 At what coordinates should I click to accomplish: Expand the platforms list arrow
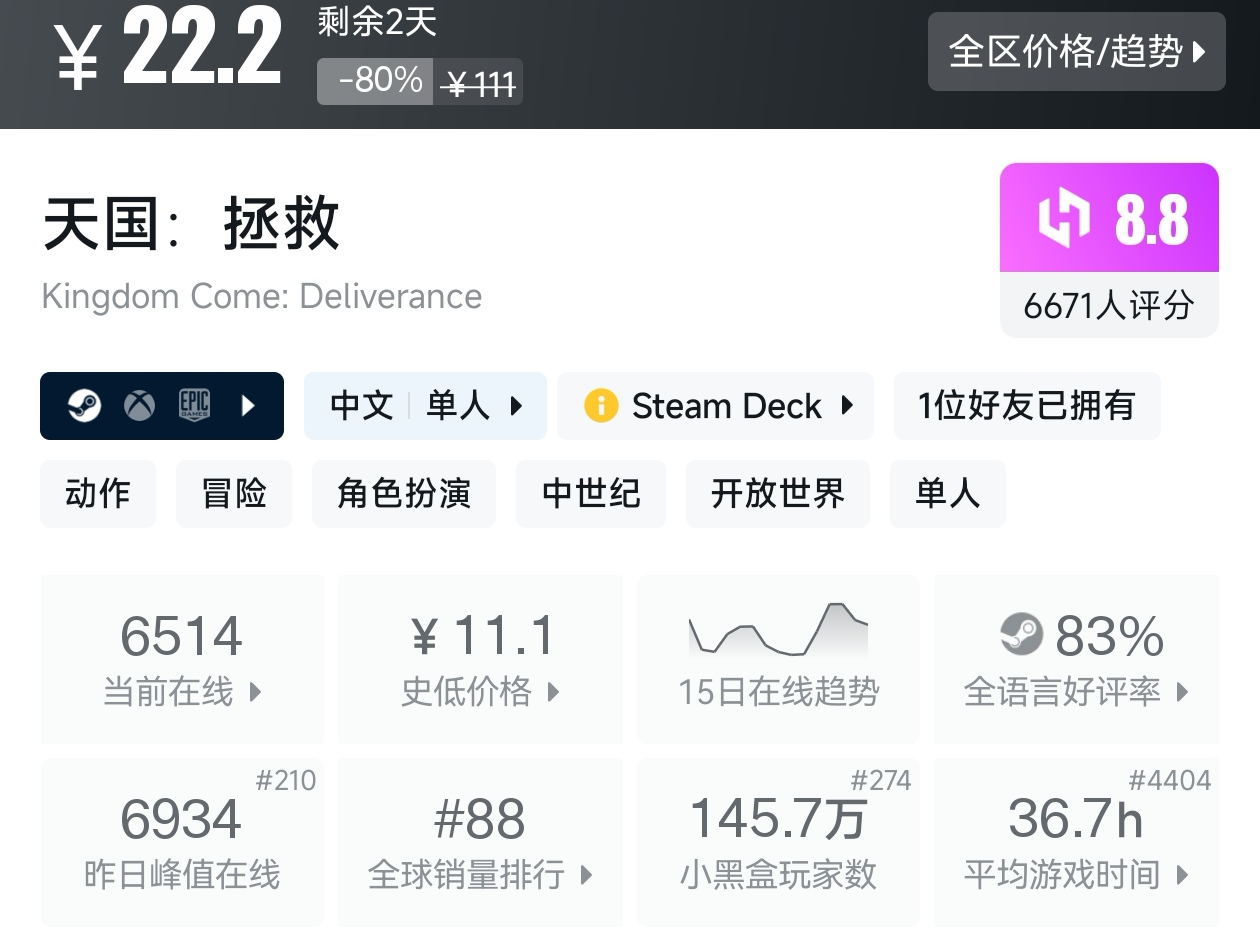point(249,406)
